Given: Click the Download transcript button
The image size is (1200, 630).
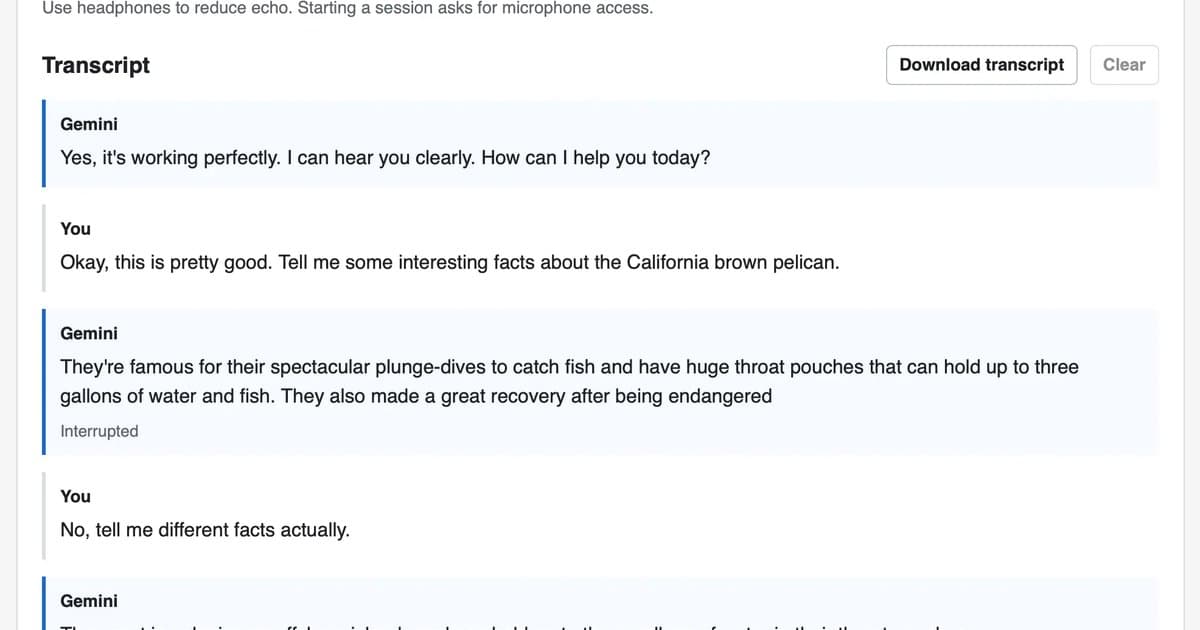Looking at the screenshot, I should pyautogui.click(x=982, y=65).
